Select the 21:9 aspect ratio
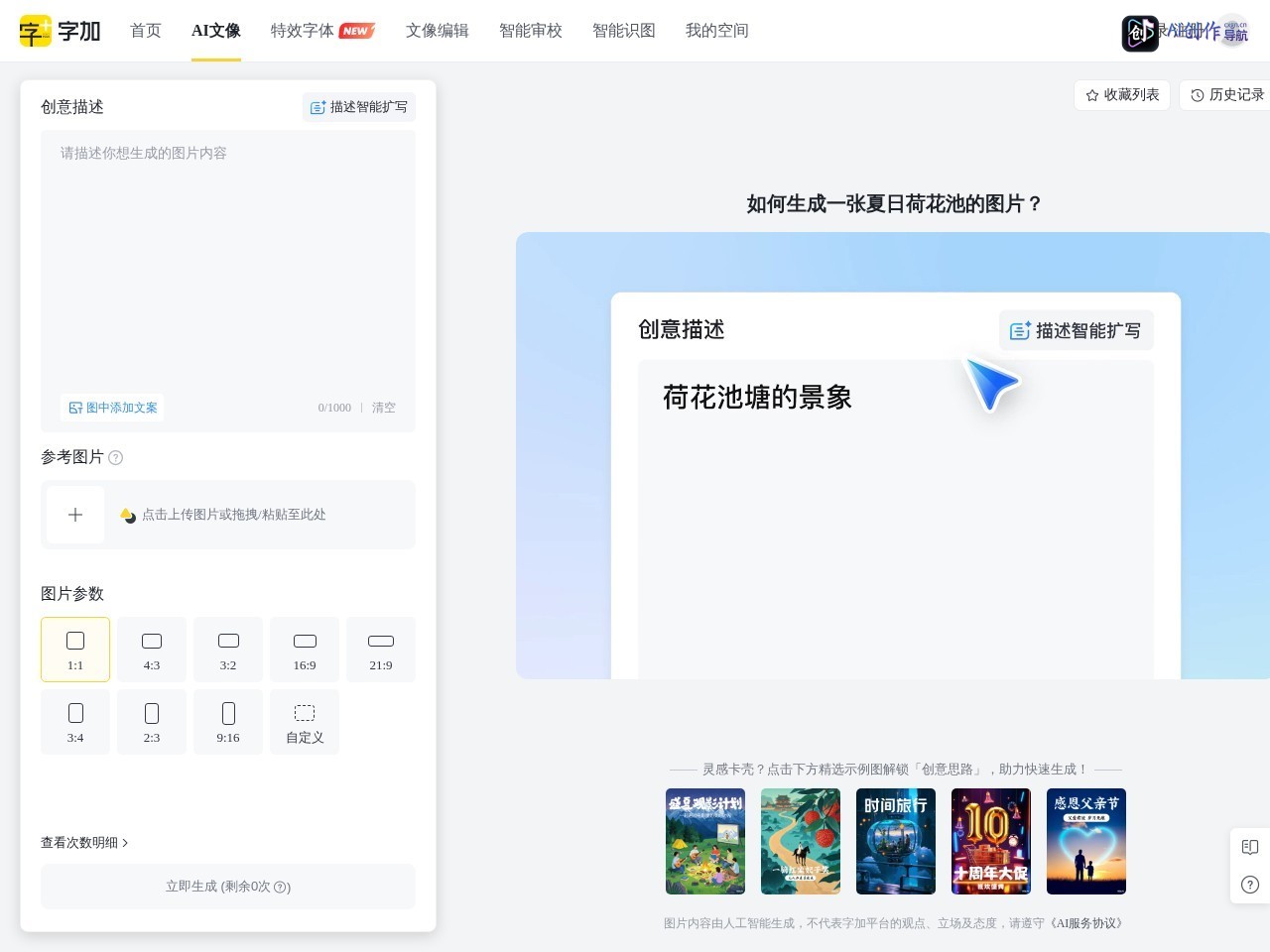This screenshot has width=1270, height=952. pyautogui.click(x=381, y=650)
